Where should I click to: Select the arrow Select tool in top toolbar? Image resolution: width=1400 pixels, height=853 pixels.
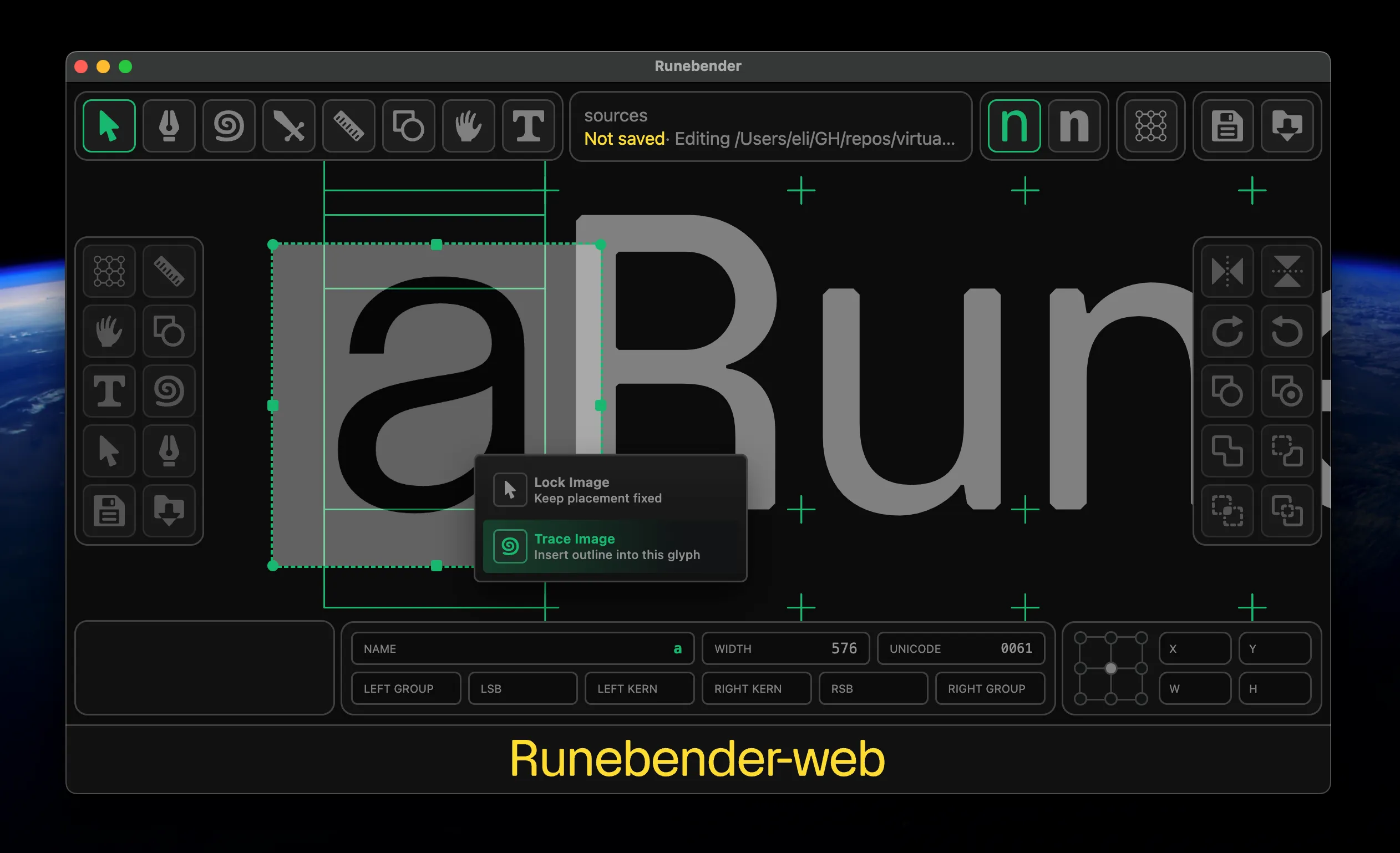(x=109, y=125)
